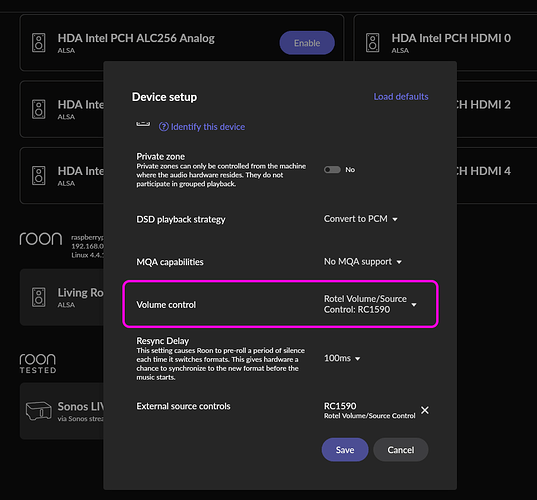Click Load defaults in Device setup
The height and width of the screenshot is (500, 537).
click(401, 97)
